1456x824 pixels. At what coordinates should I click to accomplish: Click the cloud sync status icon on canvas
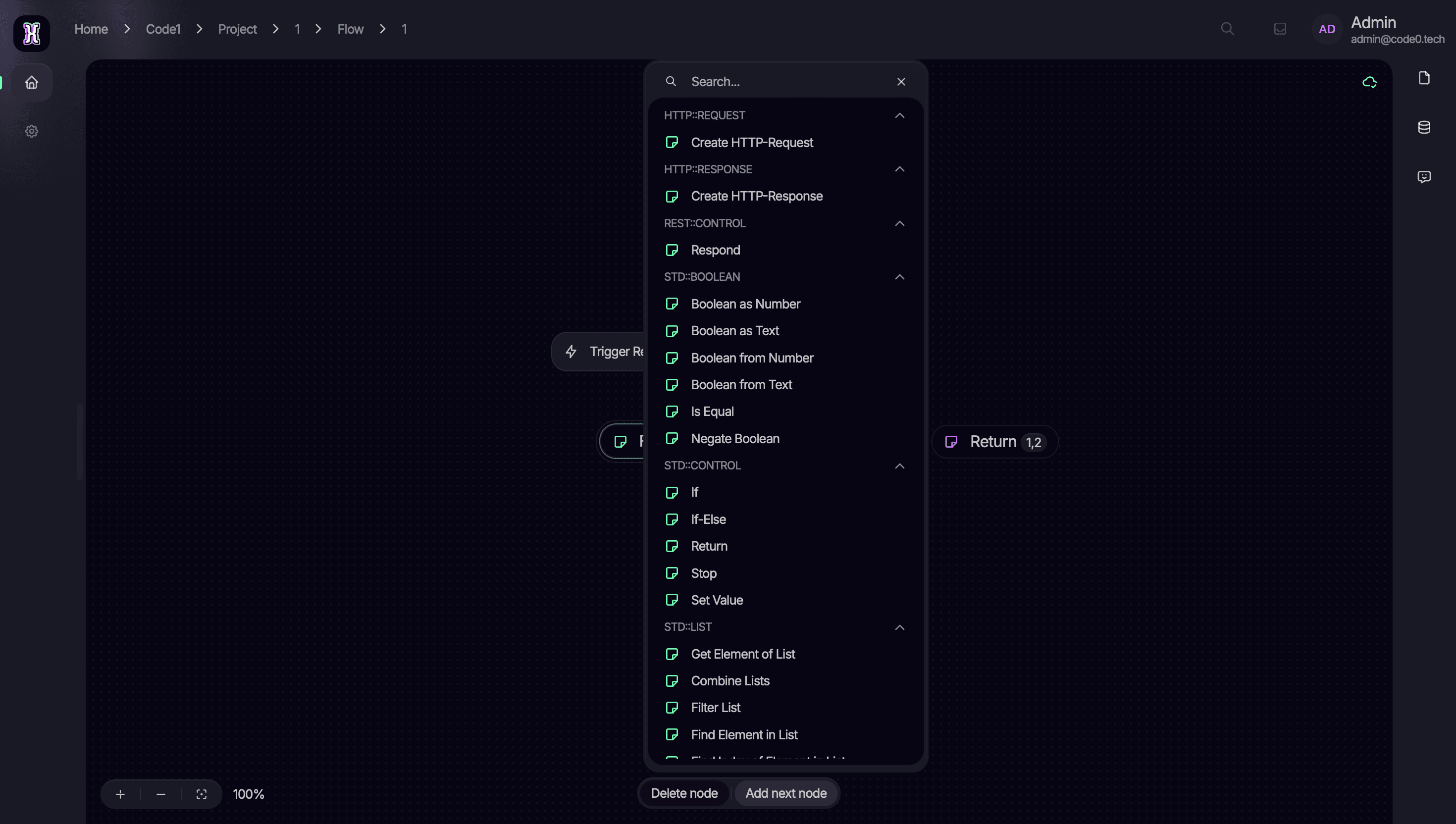click(x=1370, y=82)
